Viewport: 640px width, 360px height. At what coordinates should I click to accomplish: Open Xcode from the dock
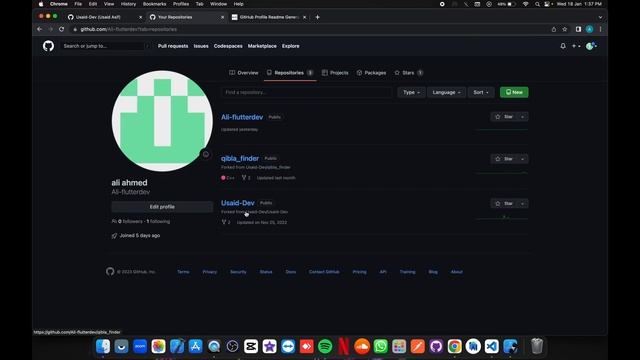pyautogui.click(x=177, y=346)
